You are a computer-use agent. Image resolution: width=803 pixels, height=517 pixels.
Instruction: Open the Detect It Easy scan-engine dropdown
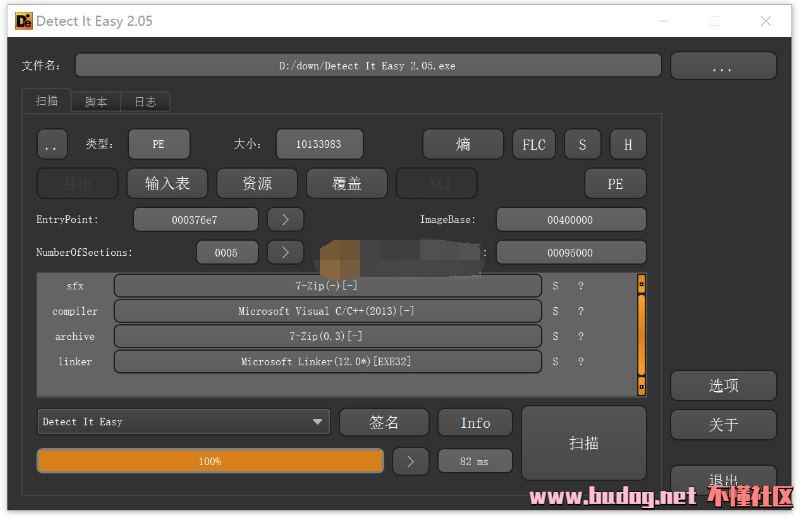pyautogui.click(x=183, y=422)
